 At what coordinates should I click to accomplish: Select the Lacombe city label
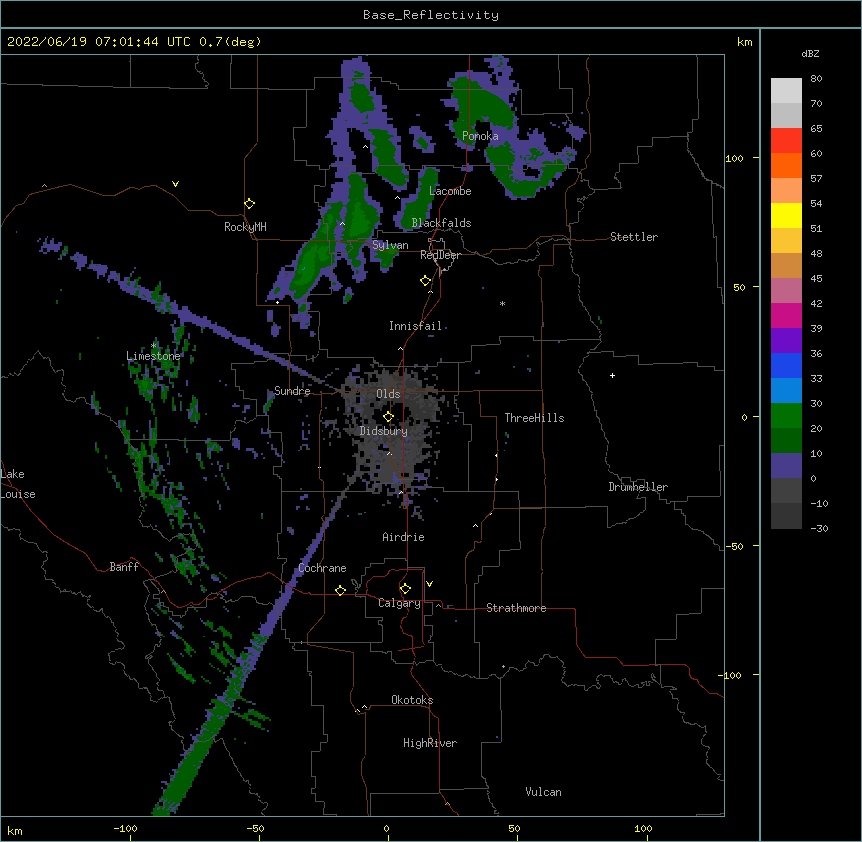[x=450, y=191]
